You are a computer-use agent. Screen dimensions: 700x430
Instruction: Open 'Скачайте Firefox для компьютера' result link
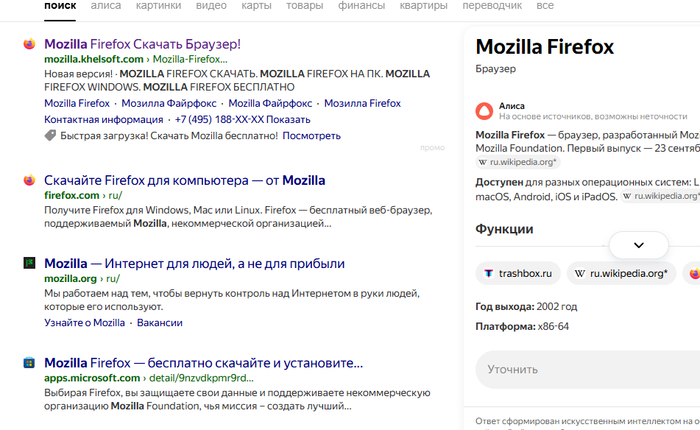[x=184, y=181]
